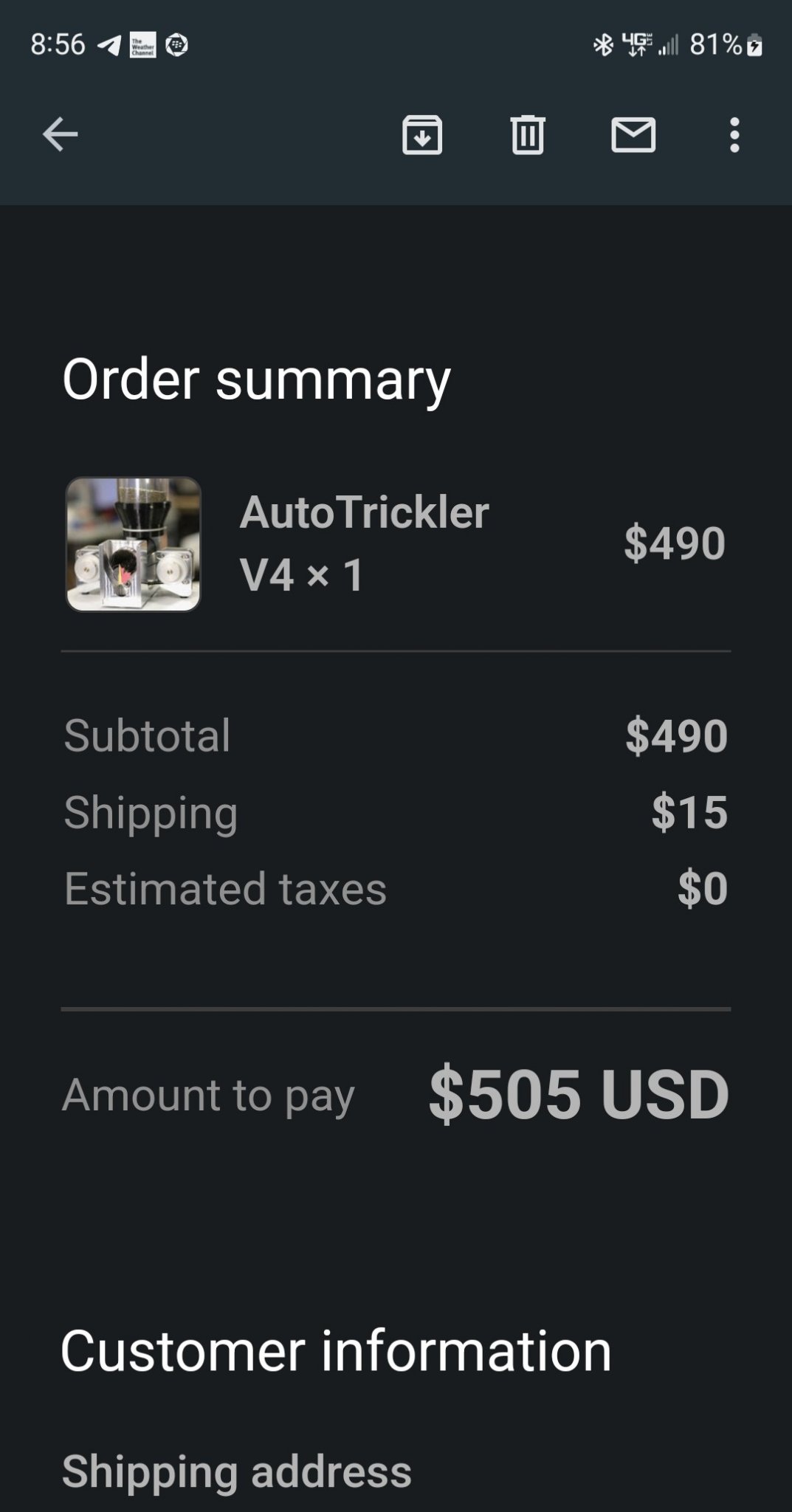Tap the 4G signal strength icon
The width and height of the screenshot is (792, 1512).
(x=650, y=46)
